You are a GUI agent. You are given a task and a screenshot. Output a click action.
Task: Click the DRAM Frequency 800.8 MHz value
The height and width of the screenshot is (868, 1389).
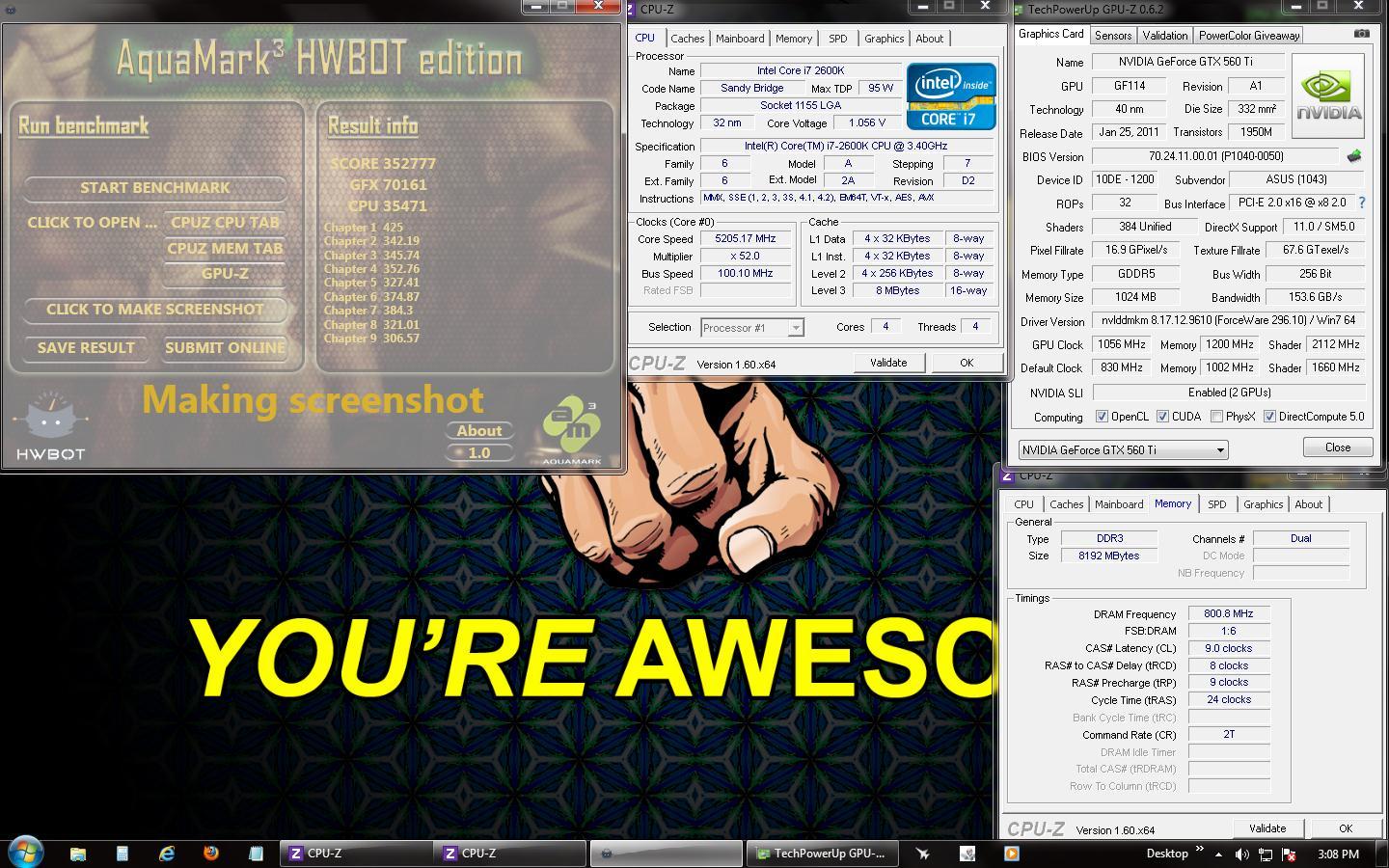click(1229, 613)
